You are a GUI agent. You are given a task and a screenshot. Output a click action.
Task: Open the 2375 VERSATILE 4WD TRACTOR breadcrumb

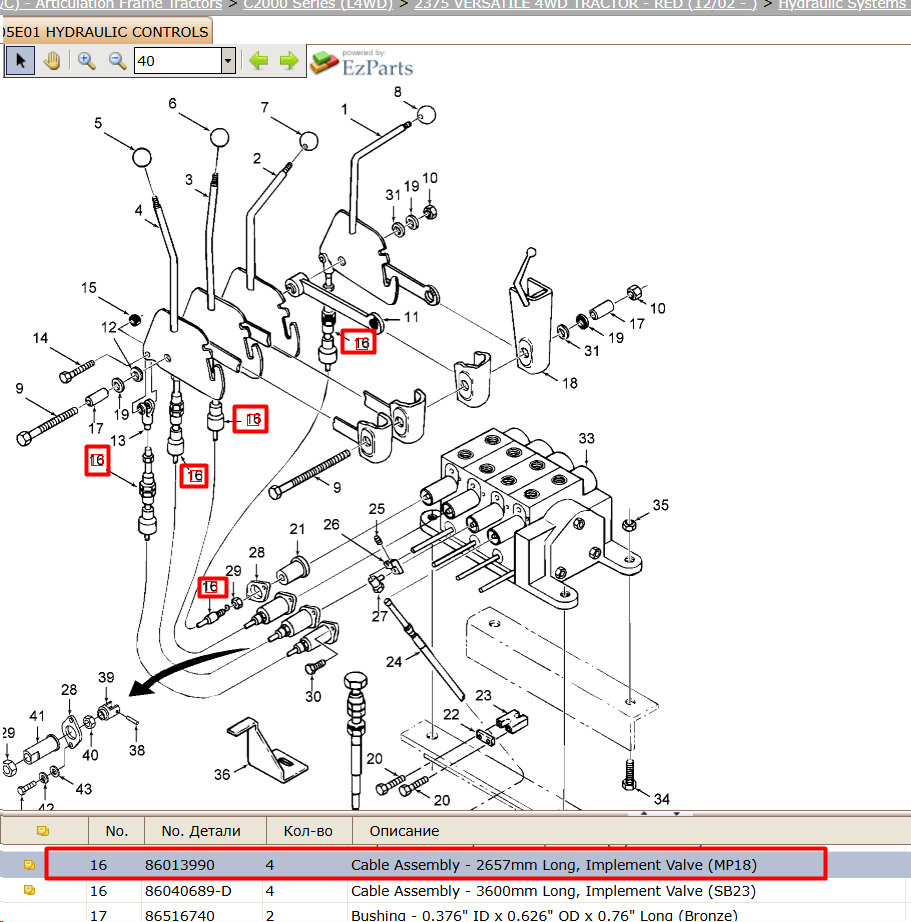tap(585, 5)
